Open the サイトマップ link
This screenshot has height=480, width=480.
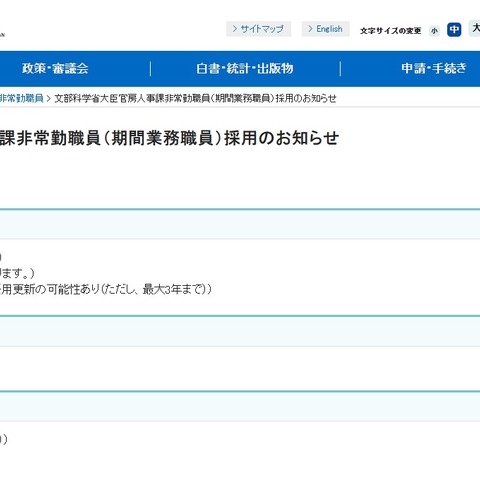coord(259,29)
